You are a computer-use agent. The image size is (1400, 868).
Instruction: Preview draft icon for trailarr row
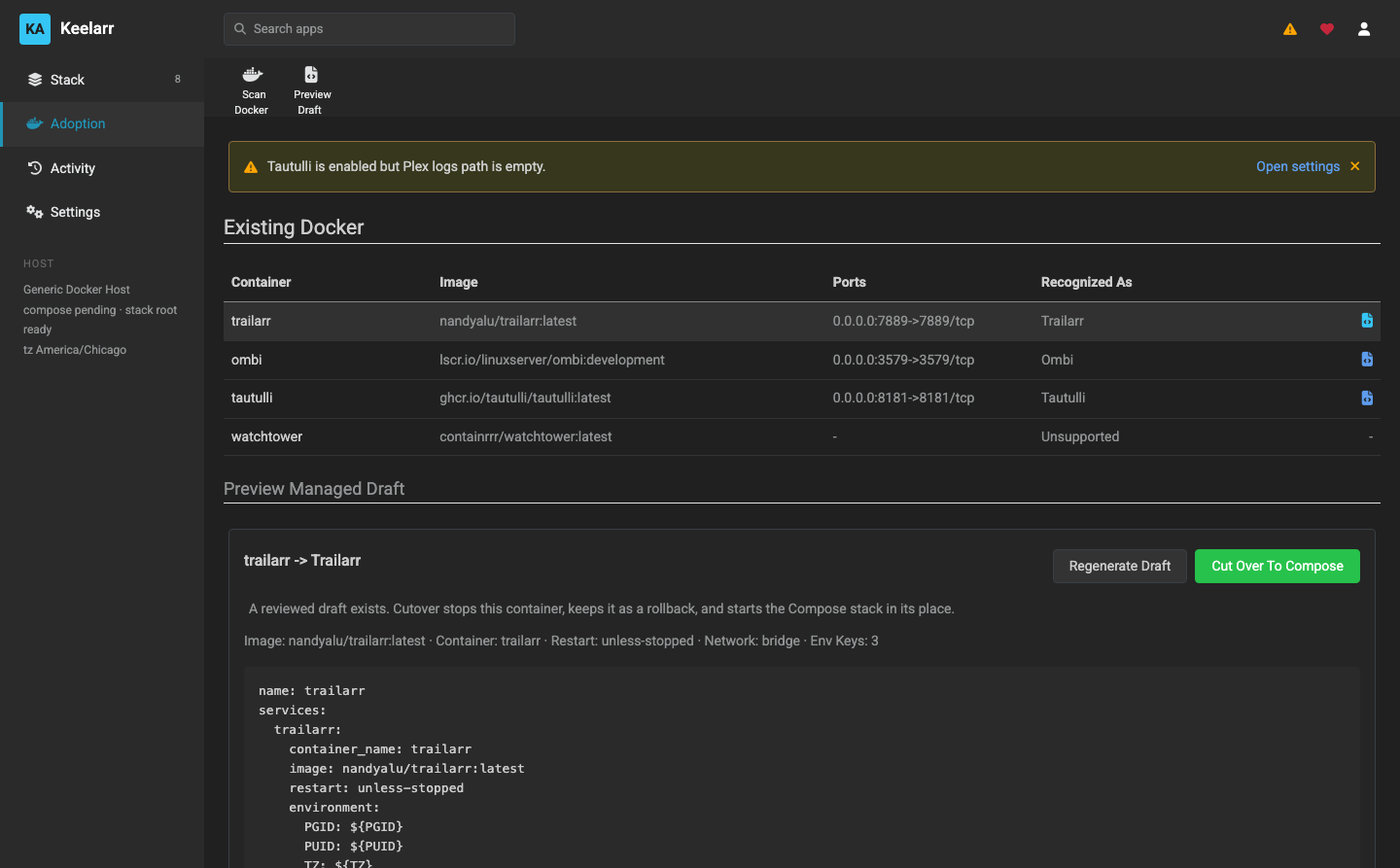click(1367, 321)
